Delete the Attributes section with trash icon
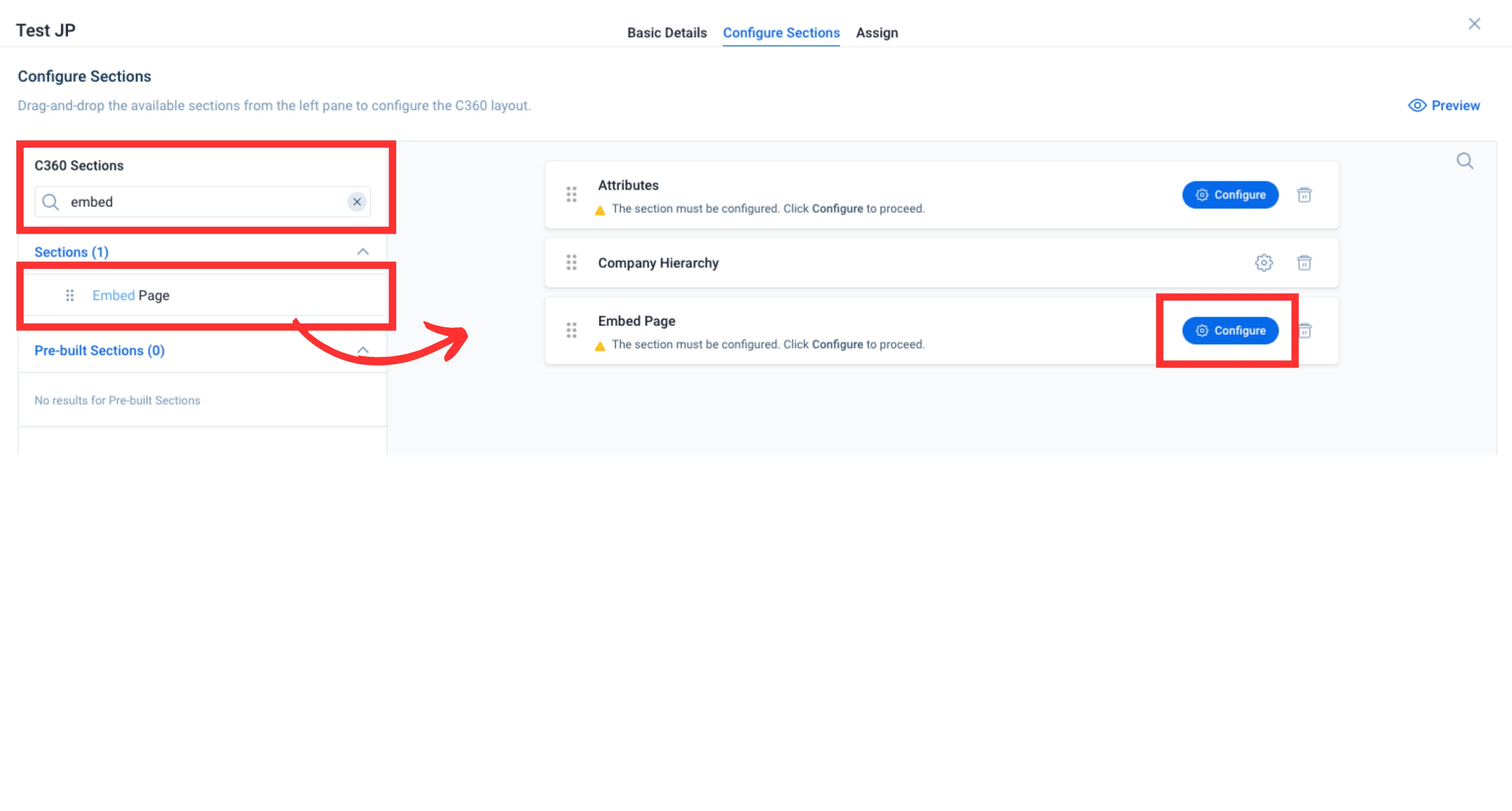The width and height of the screenshot is (1512, 811). click(x=1304, y=195)
